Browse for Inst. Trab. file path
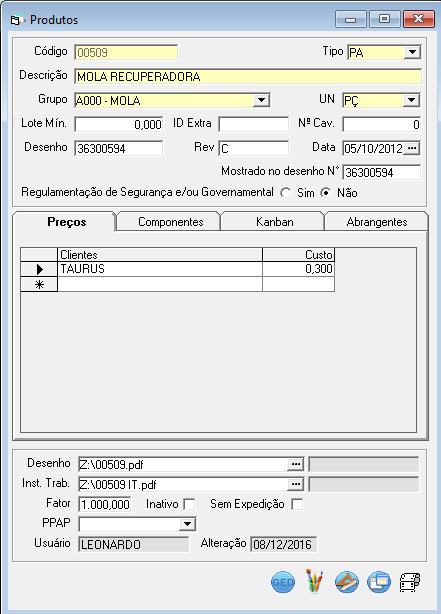441x614 pixels. click(x=296, y=484)
